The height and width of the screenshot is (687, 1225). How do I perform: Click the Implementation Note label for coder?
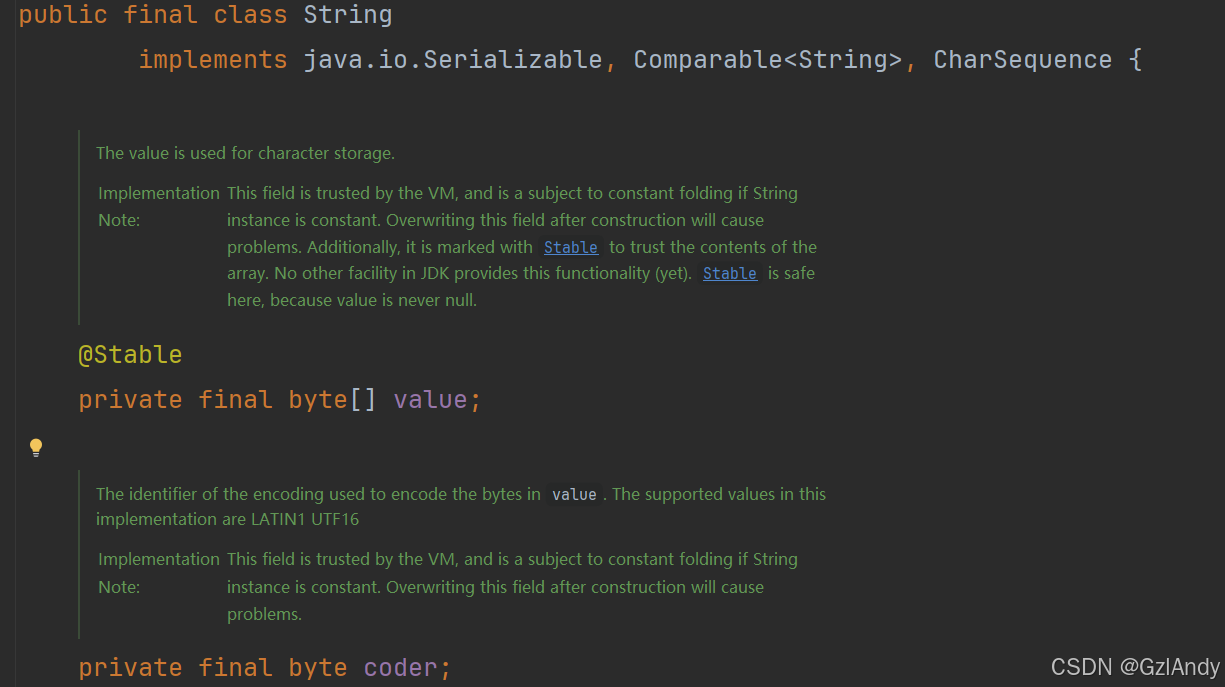point(159,572)
